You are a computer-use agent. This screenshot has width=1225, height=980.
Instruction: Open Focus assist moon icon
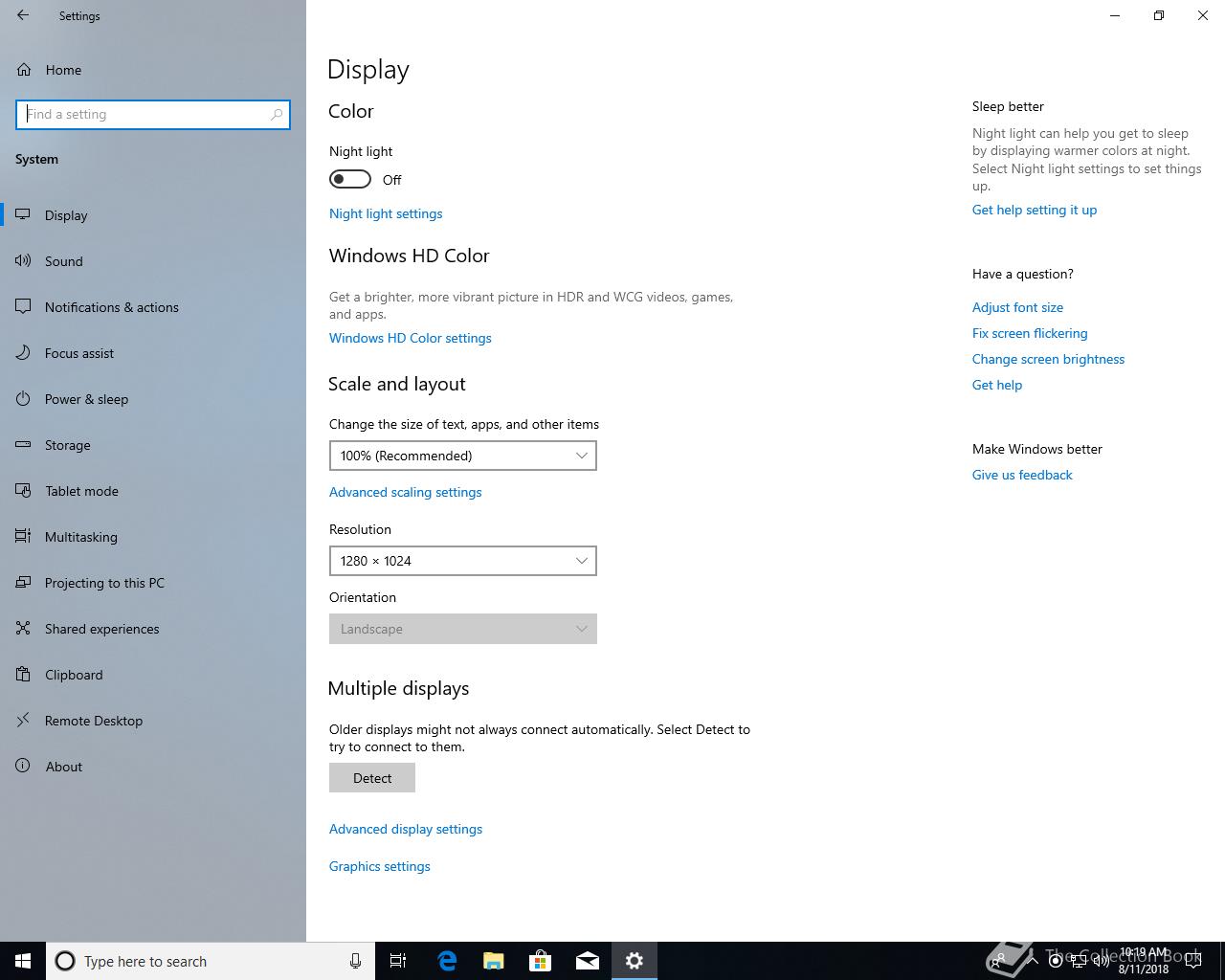click(x=23, y=353)
